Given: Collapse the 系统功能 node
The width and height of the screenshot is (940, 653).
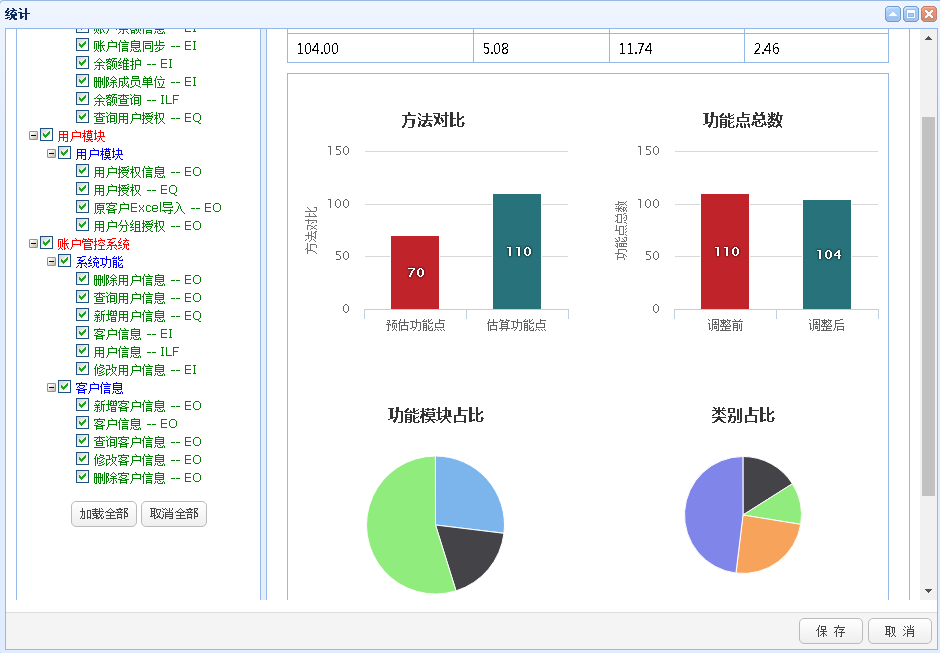Looking at the screenshot, I should coord(52,261).
